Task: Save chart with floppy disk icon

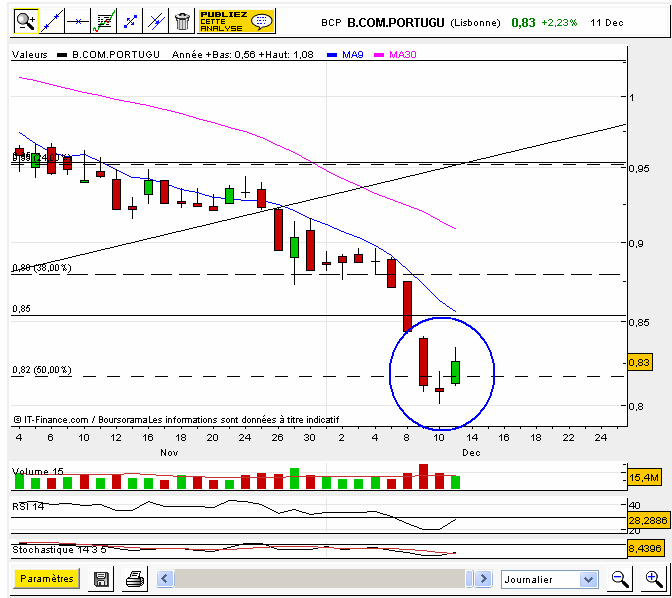Action: [x=101, y=579]
